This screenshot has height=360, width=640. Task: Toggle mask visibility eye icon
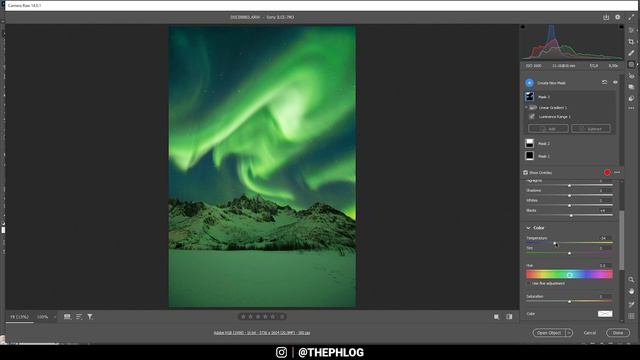(615, 82)
